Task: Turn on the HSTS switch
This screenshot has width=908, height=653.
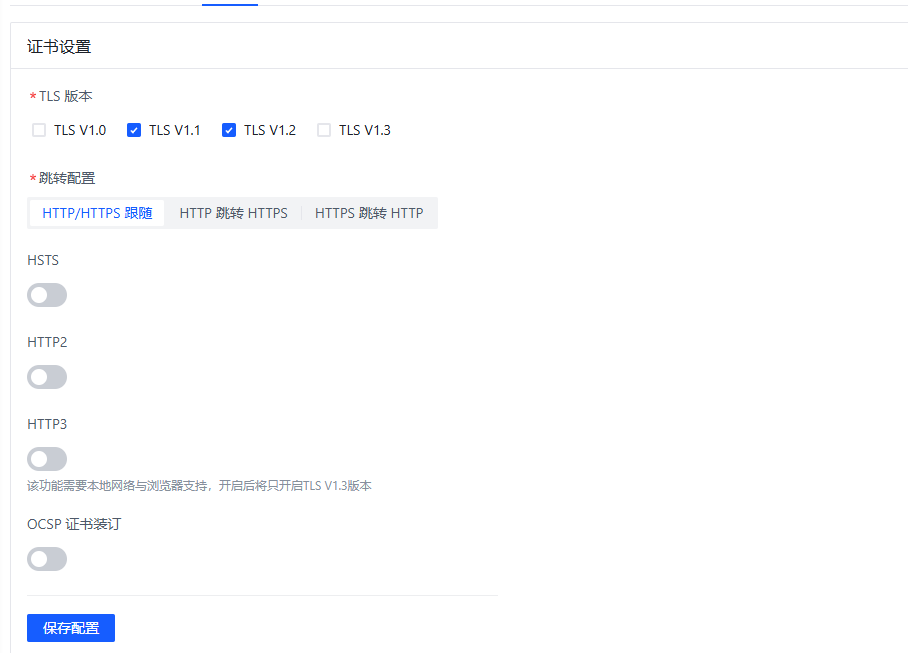Action: click(47, 295)
